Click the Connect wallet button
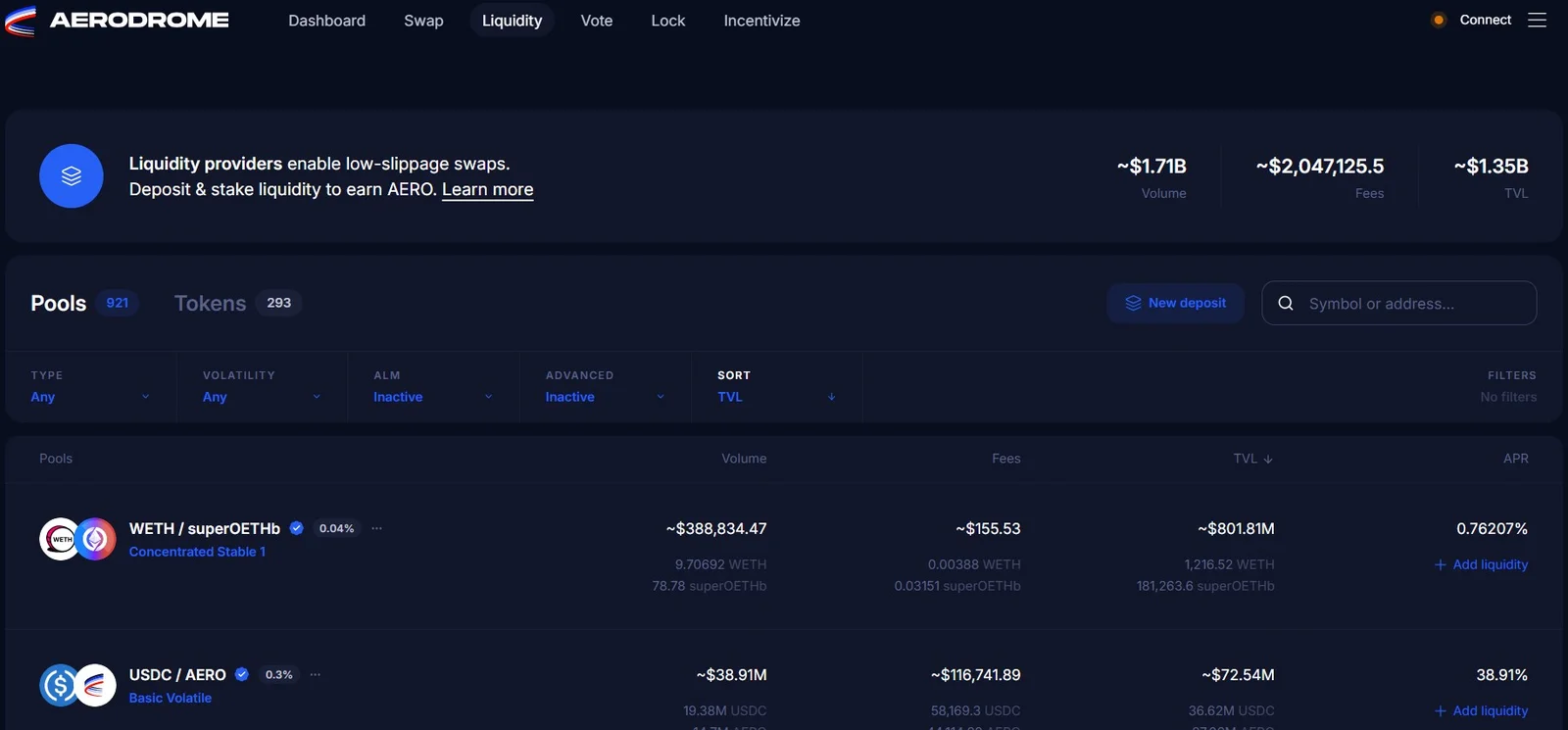This screenshot has width=1568, height=730. coord(1485,20)
